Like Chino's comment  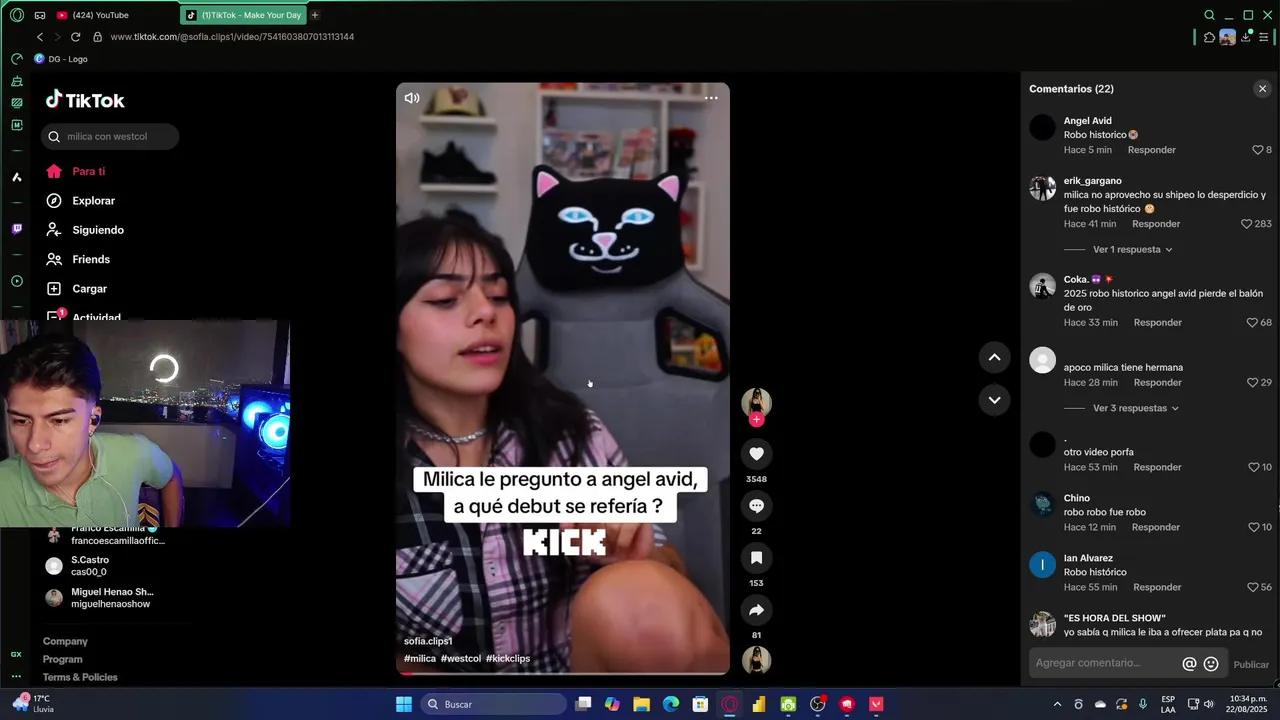click(1254, 527)
